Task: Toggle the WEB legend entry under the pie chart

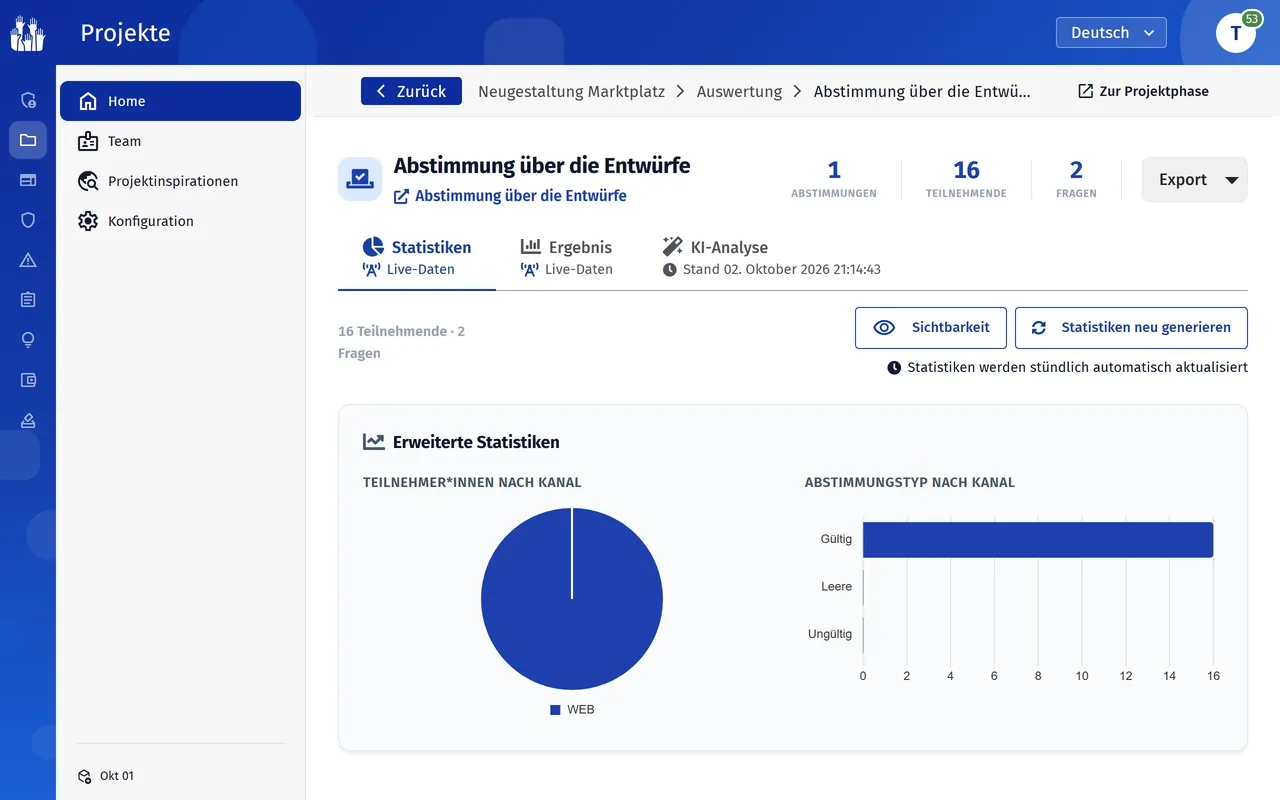Action: click(572, 710)
